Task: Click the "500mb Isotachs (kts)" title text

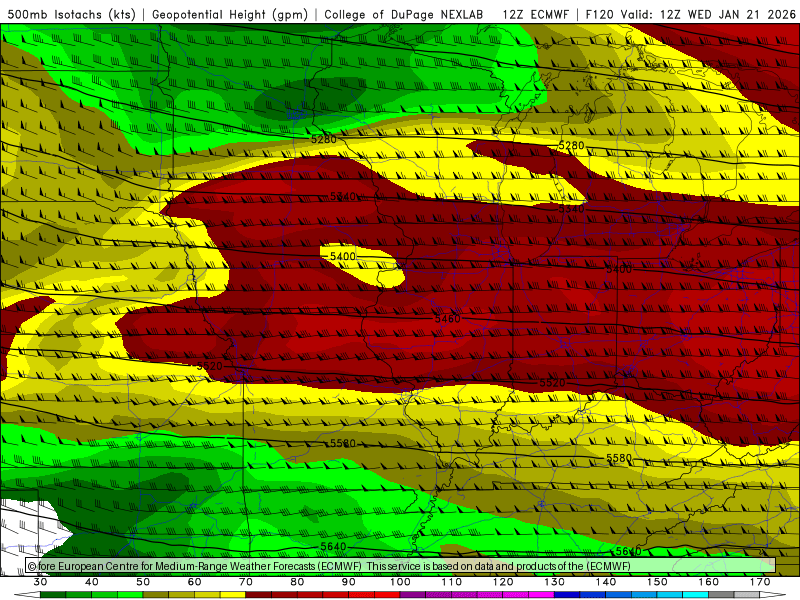Action: [x=71, y=14]
